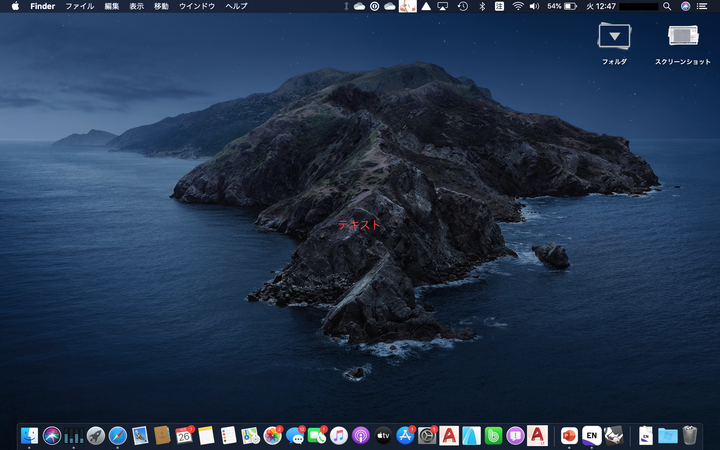Open the ファイル menu
720x450 pixels.
pyautogui.click(x=79, y=6)
